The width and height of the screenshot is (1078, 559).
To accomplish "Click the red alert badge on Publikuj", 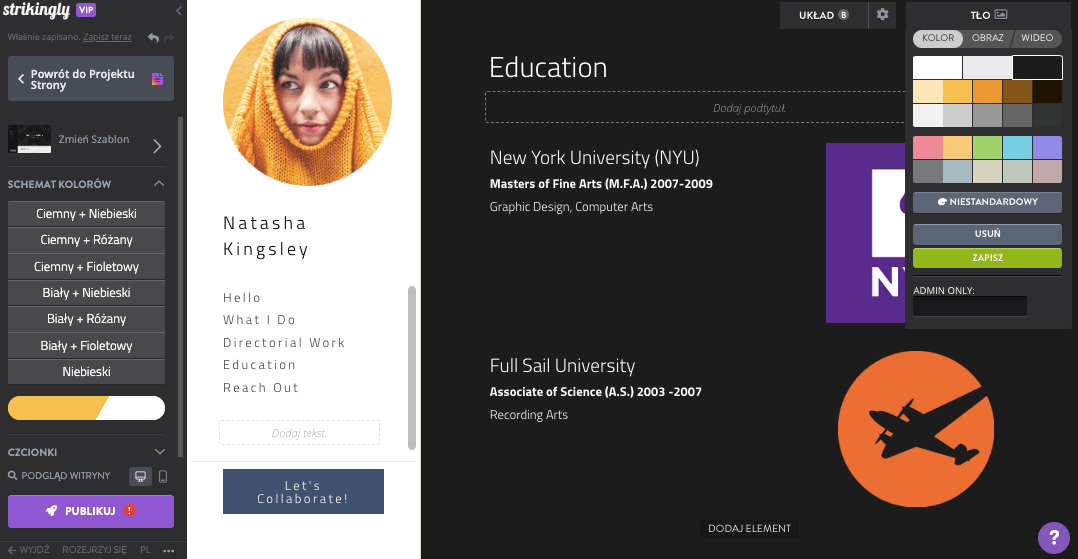I will pyautogui.click(x=129, y=510).
